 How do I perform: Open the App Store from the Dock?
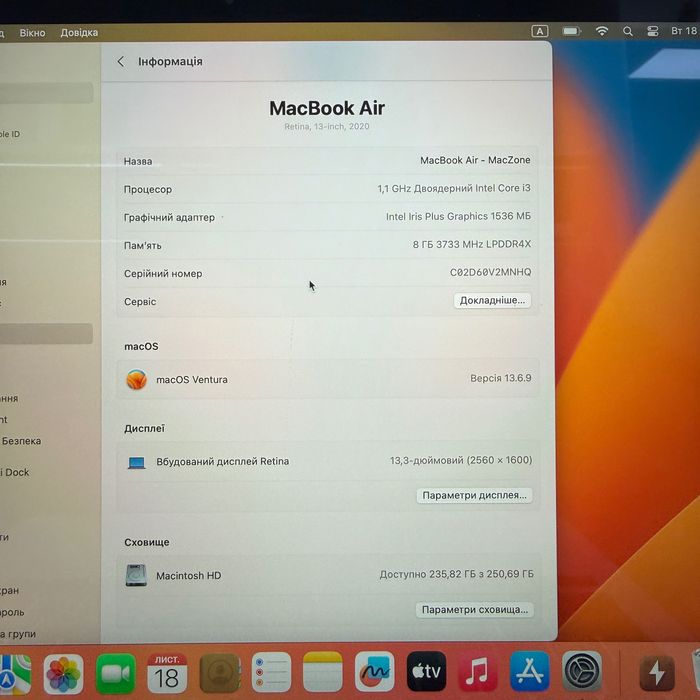(529, 671)
